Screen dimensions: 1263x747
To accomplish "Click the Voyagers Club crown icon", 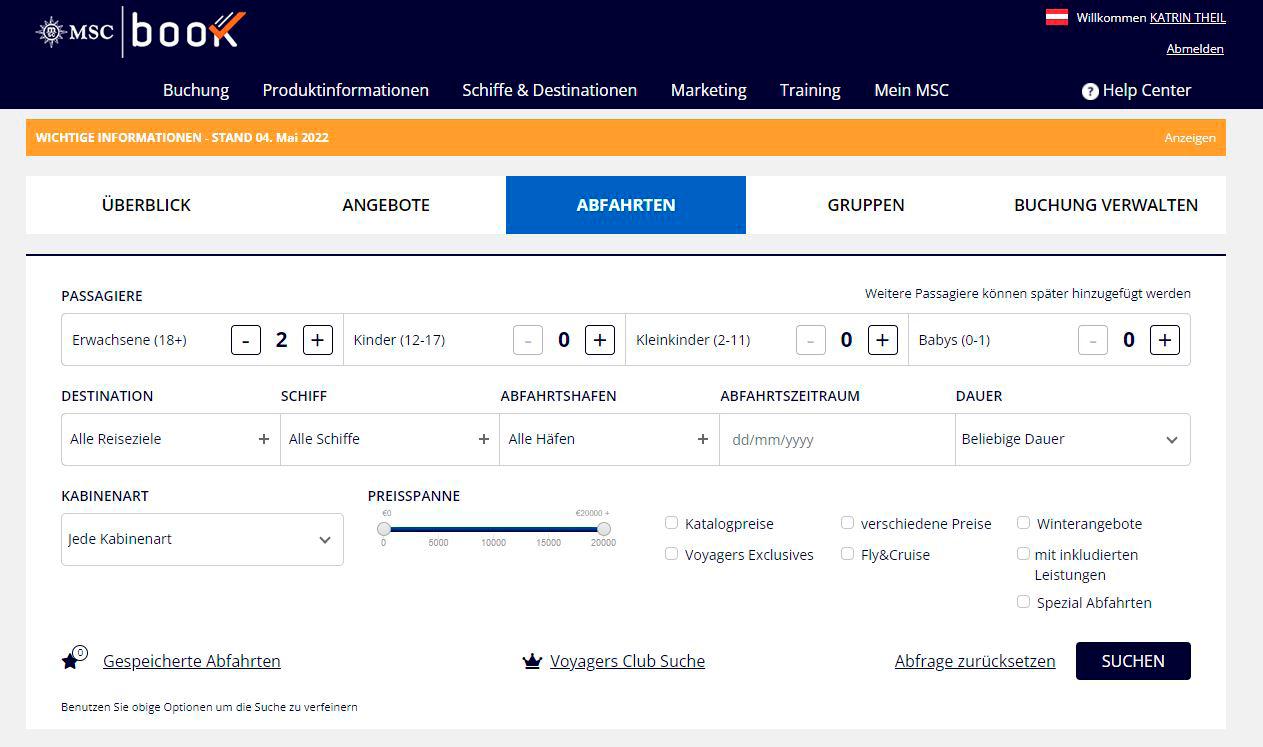I will click(x=532, y=661).
